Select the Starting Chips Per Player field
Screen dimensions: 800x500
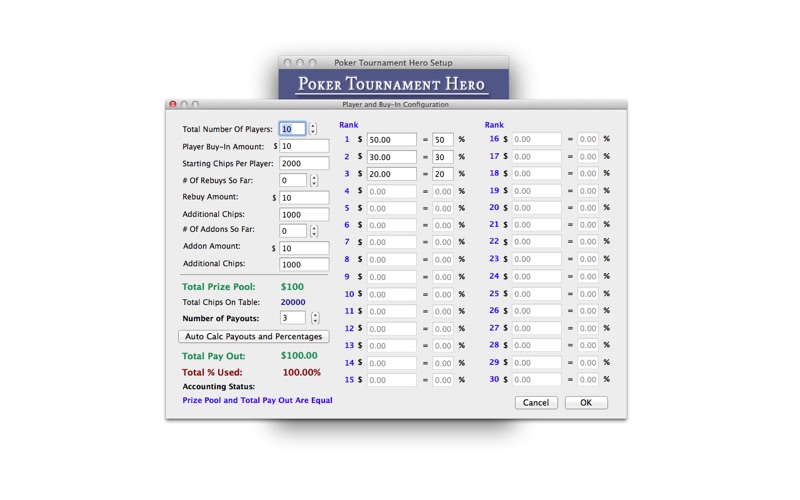pos(304,163)
